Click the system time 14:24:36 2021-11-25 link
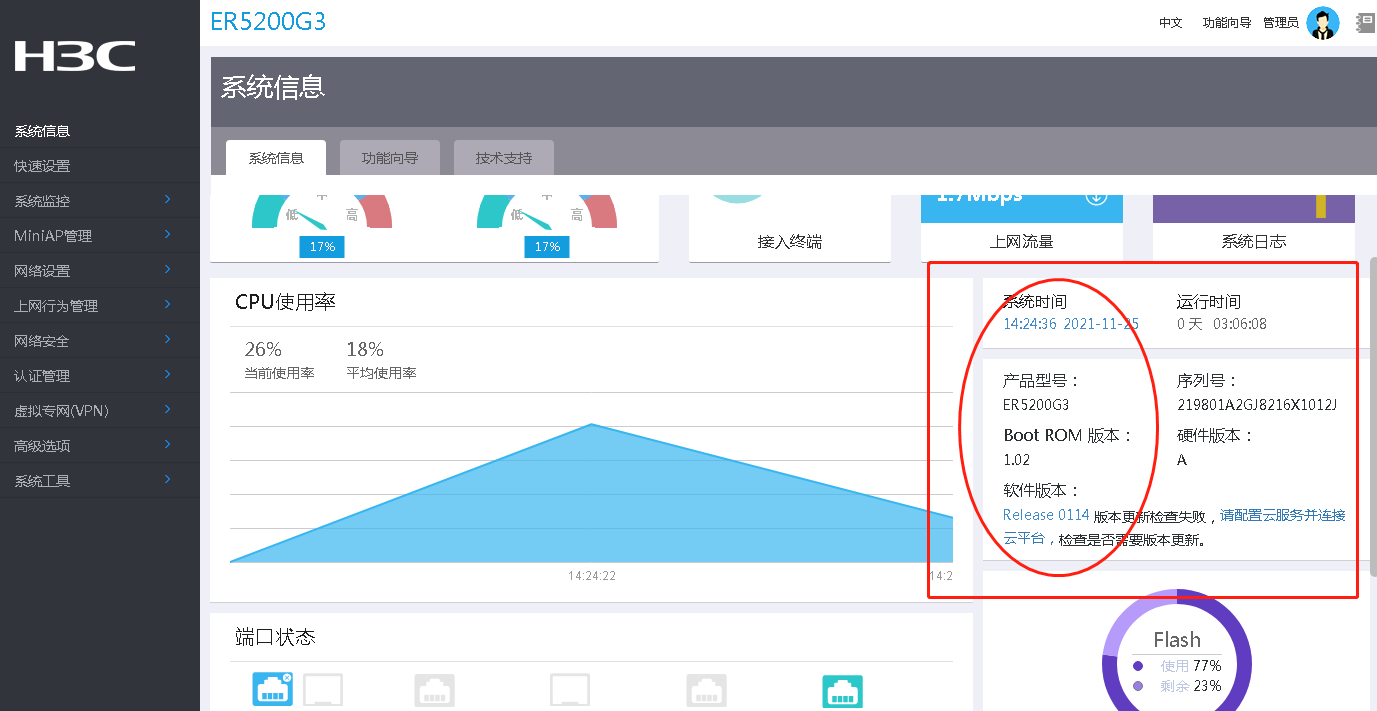The width and height of the screenshot is (1377, 711). [1071, 324]
